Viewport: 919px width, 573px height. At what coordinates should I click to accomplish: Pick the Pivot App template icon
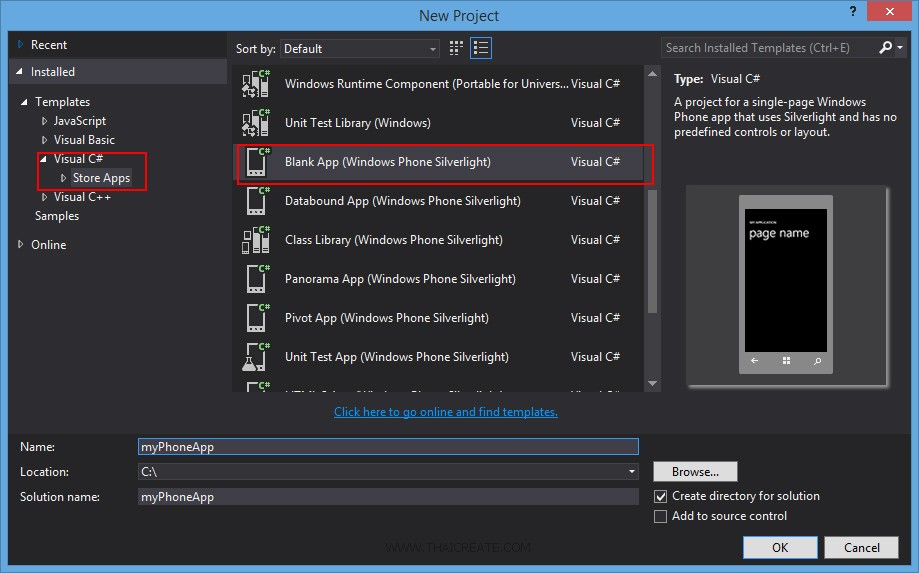[256, 318]
